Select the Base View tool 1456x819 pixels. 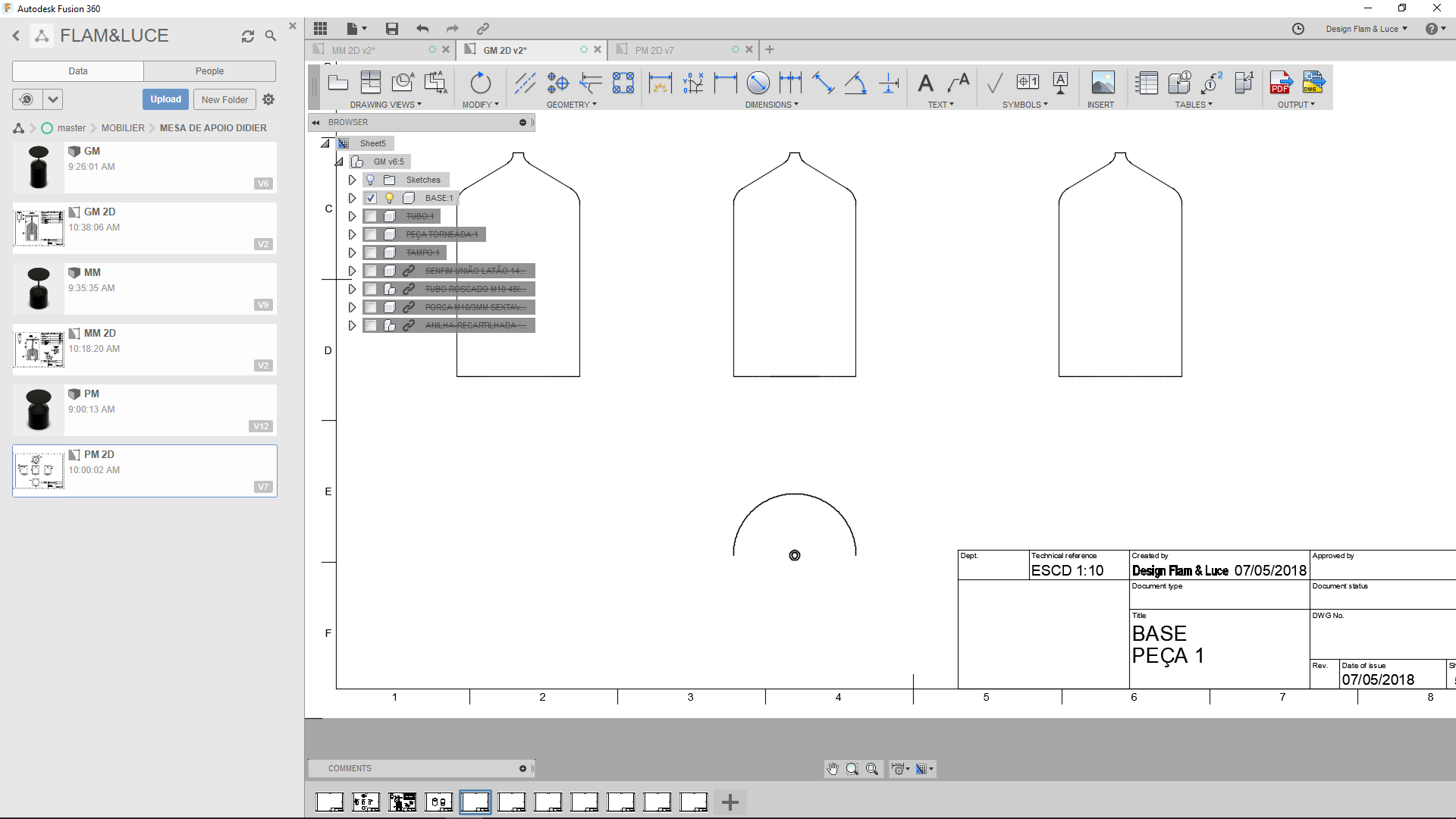point(338,83)
